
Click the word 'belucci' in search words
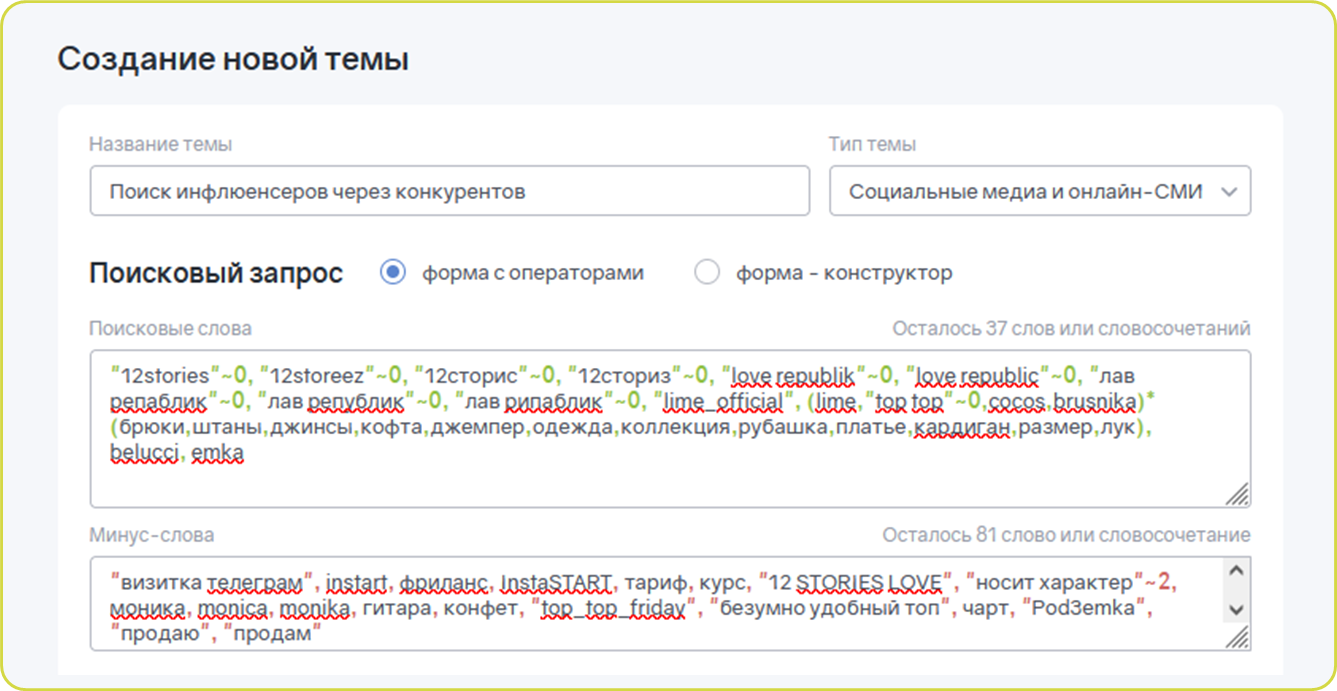[144, 453]
